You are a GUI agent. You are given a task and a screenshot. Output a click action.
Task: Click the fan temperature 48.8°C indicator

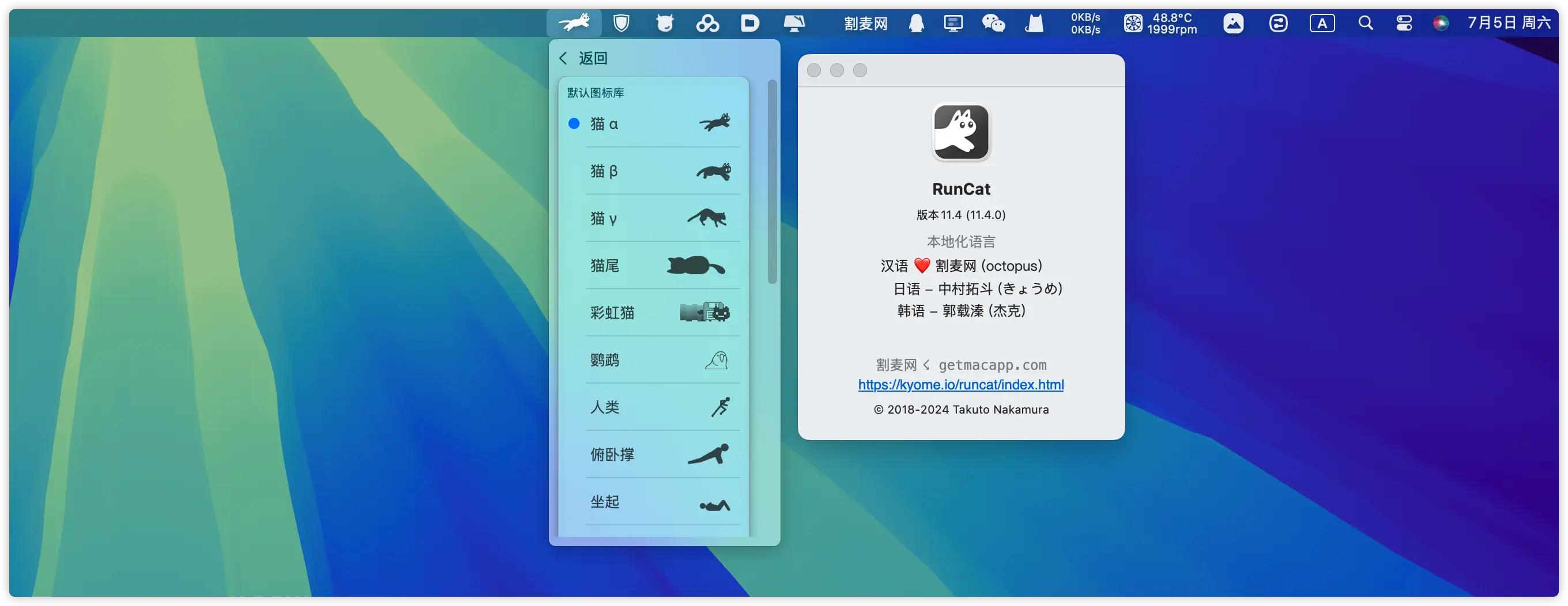pyautogui.click(x=1160, y=23)
